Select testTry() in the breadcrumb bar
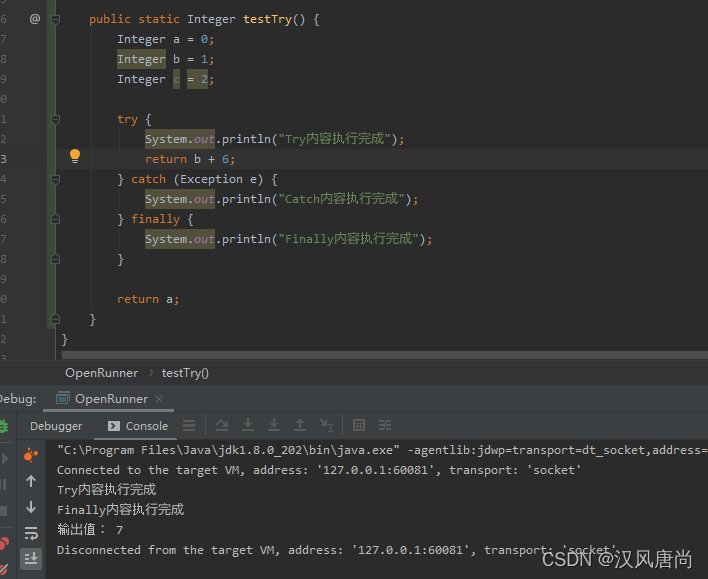The image size is (708, 579). point(185,373)
